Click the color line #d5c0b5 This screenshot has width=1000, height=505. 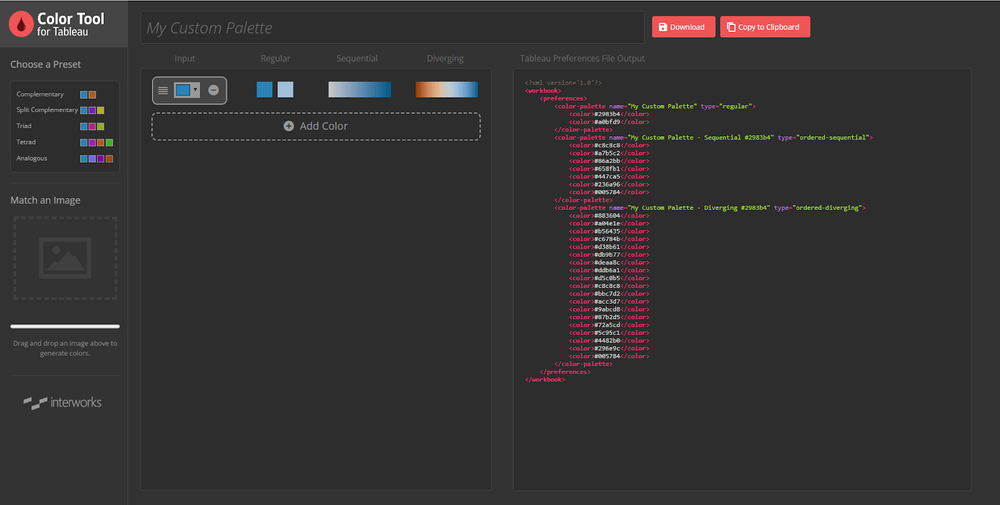[609, 278]
